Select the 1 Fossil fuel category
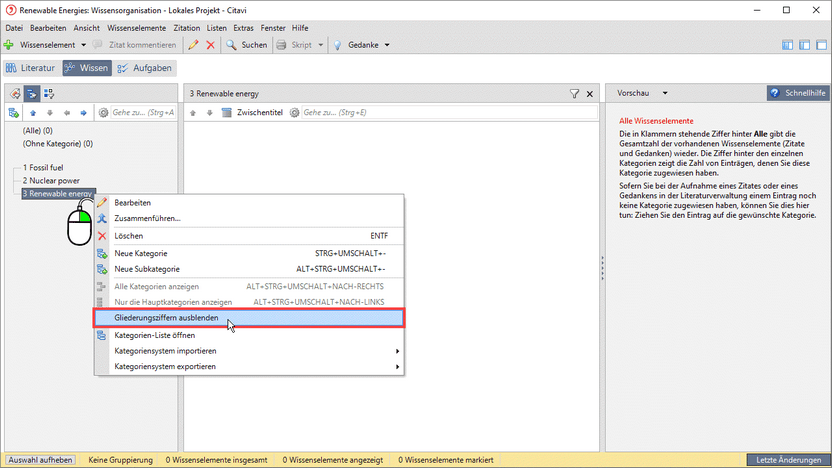Viewport: 832px width, 468px height. click(x=43, y=168)
